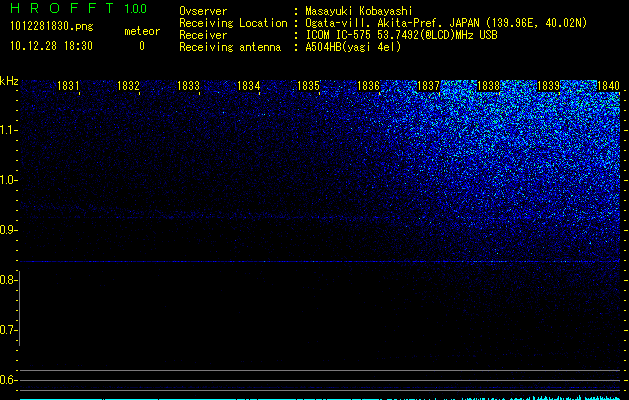Click the A504HB(yagi 4el) antenna text
This screenshot has height=400, width=629.
click(353, 47)
